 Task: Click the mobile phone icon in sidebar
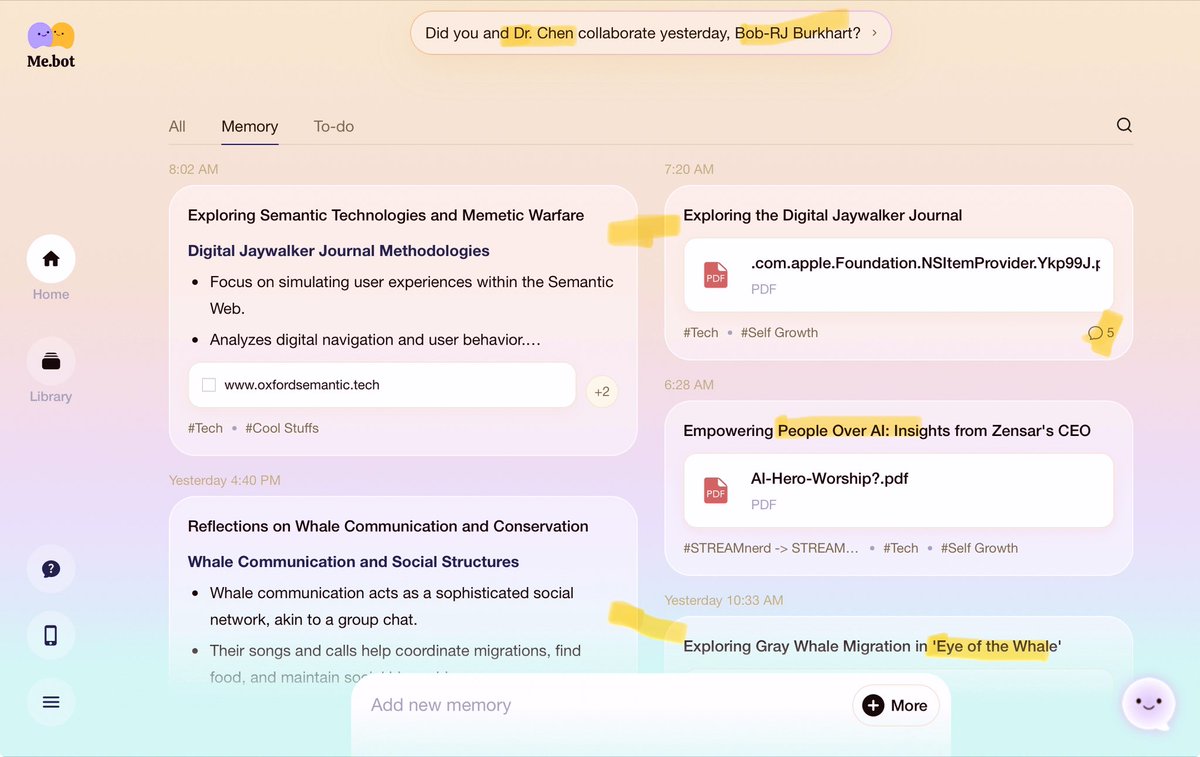(51, 635)
